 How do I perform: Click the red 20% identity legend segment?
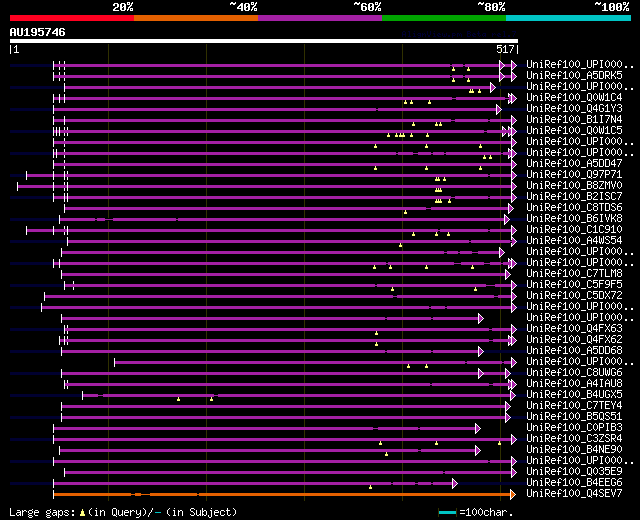point(72,18)
